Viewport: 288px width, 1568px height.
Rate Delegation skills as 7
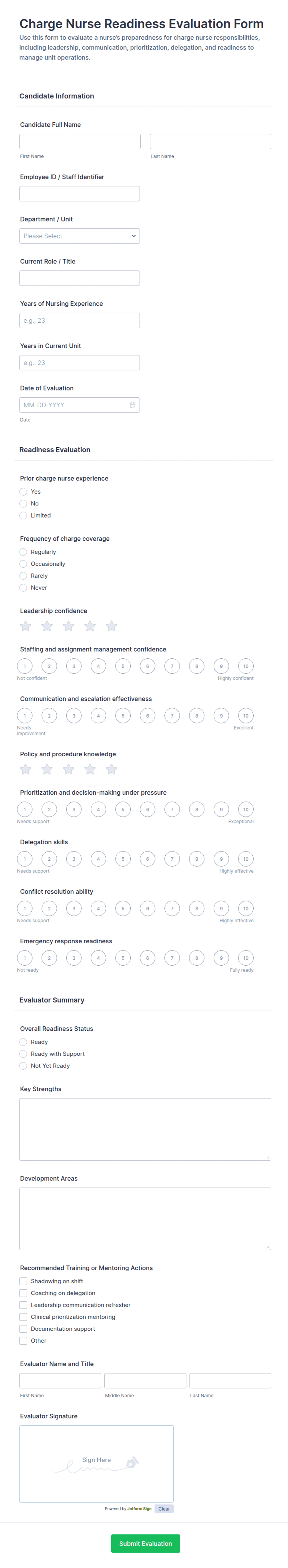pos(172,858)
